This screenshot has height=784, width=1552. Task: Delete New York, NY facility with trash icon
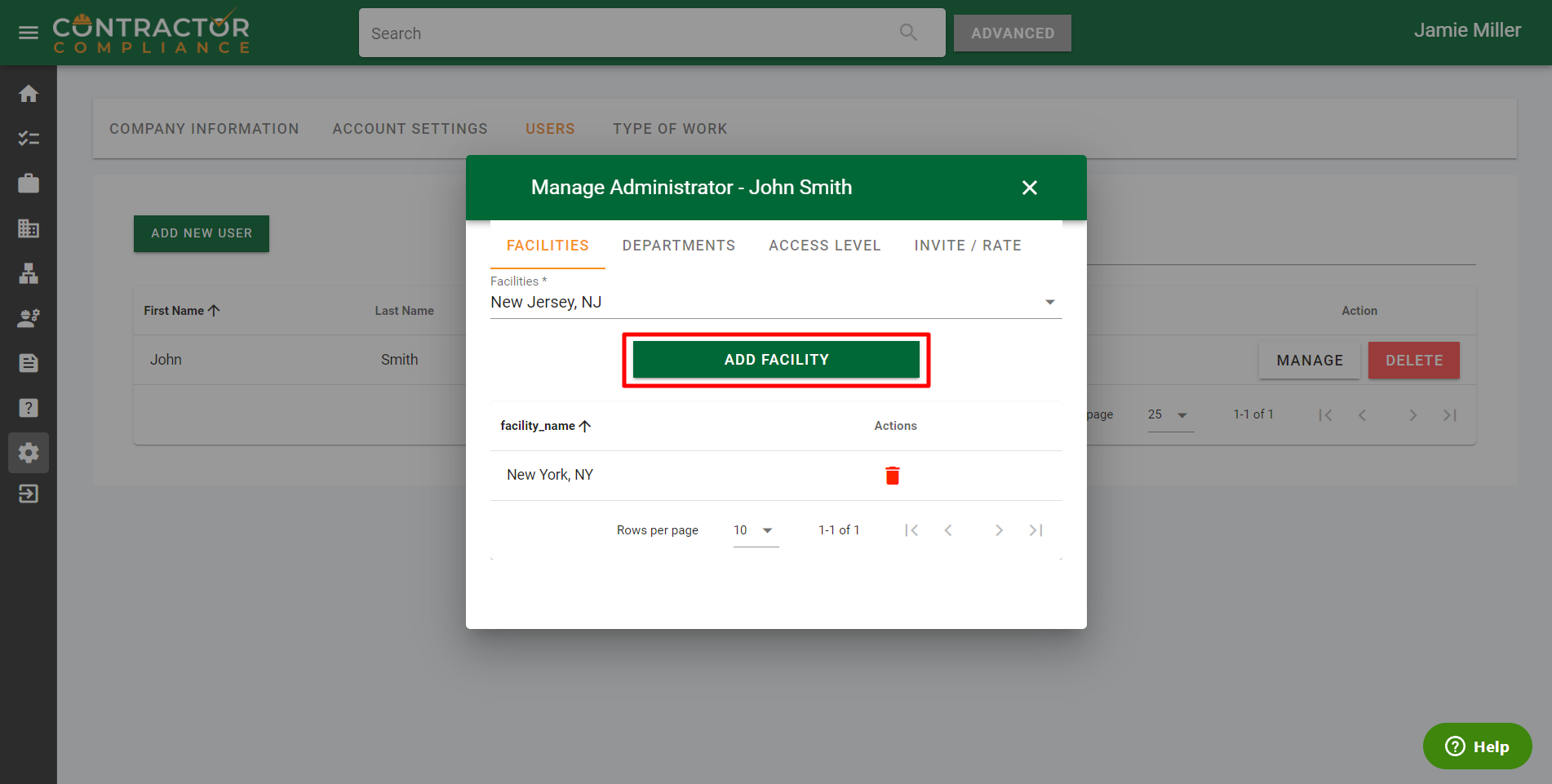tap(892, 476)
